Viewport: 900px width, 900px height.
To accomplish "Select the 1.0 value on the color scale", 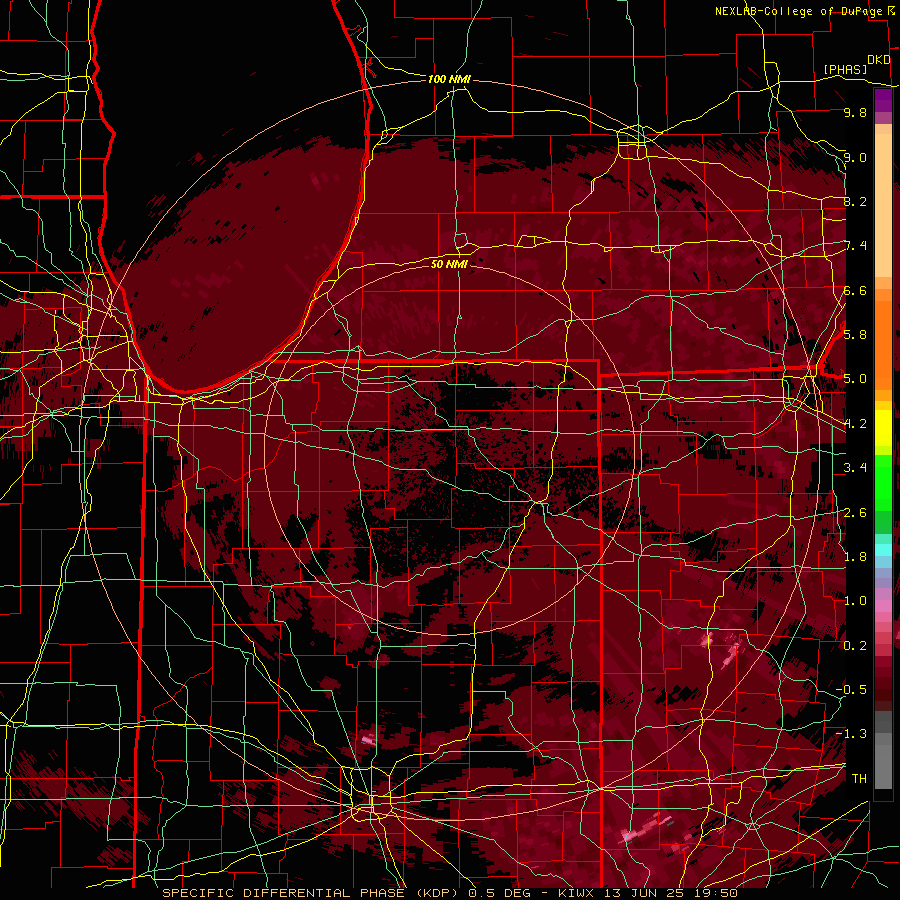I will click(x=855, y=601).
